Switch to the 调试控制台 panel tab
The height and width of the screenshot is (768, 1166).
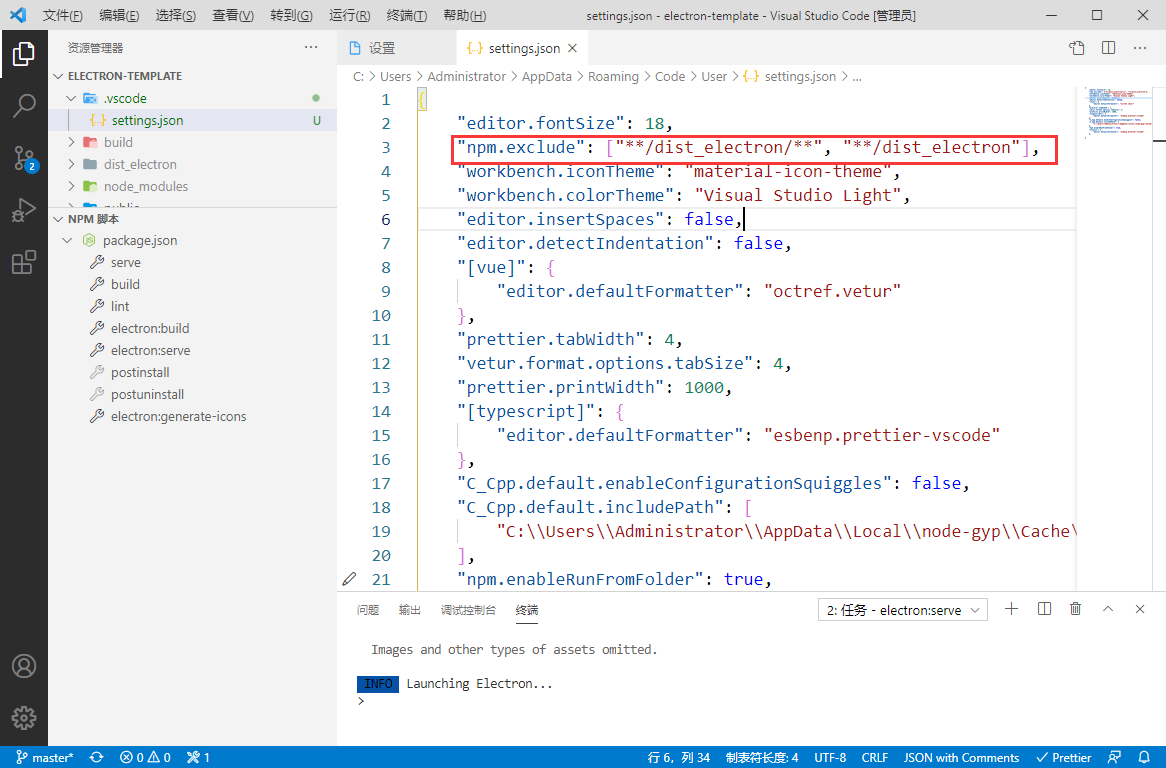coord(468,610)
